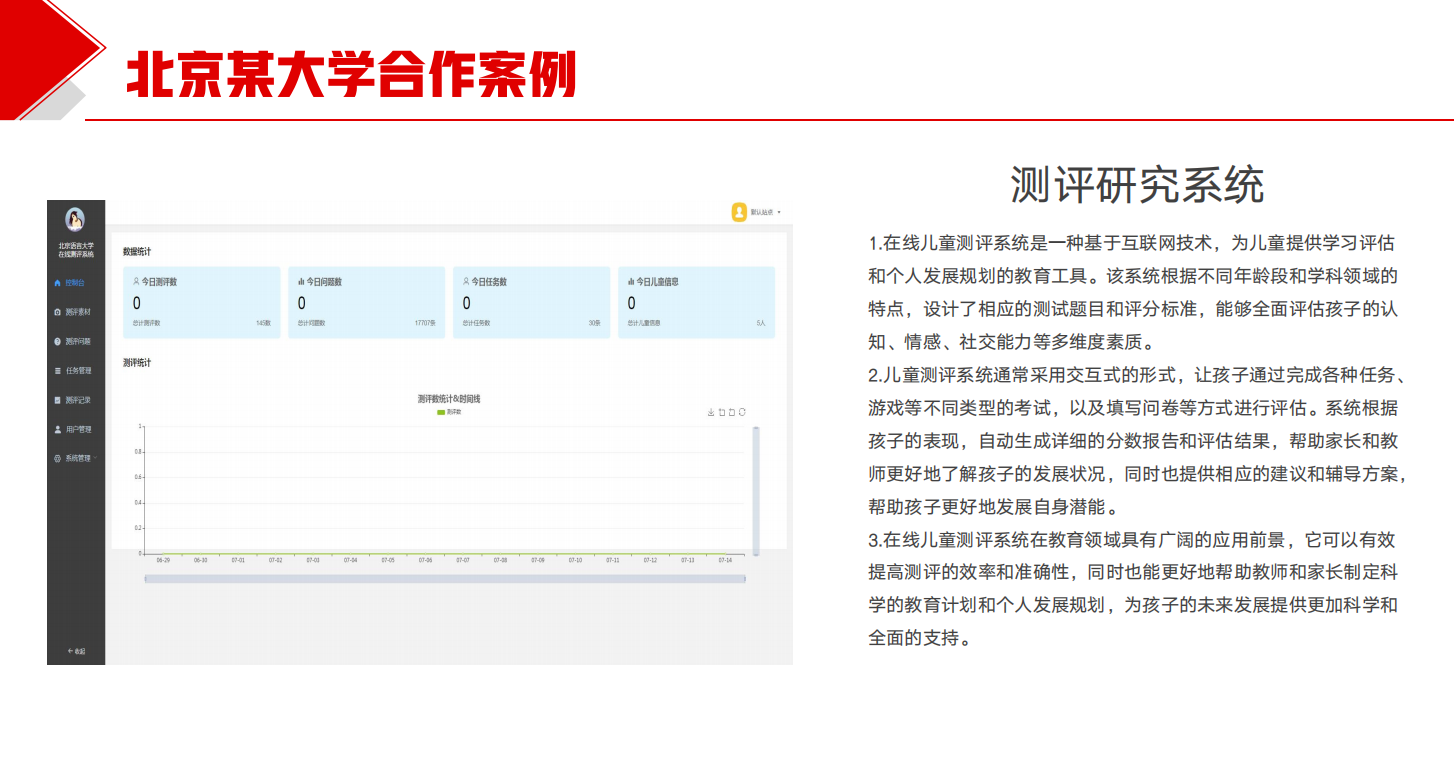Click the chart's zoom reset icon
The width and height of the screenshot is (1454, 779).
pos(731,412)
